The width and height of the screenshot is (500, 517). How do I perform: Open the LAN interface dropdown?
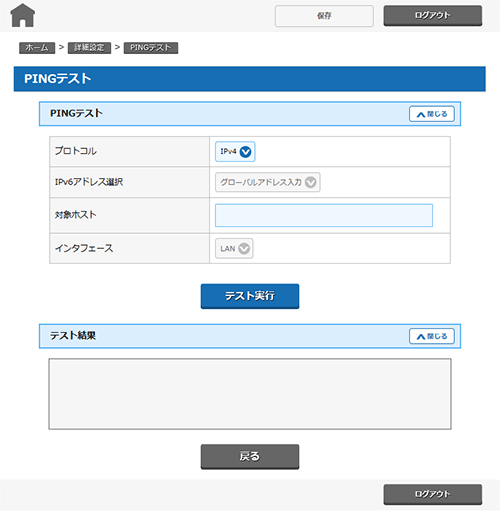tap(234, 248)
